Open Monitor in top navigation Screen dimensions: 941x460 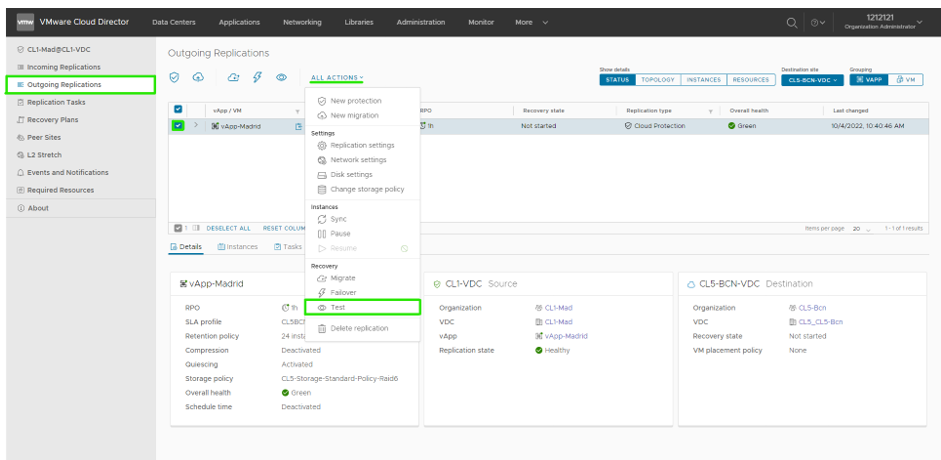[x=481, y=22]
